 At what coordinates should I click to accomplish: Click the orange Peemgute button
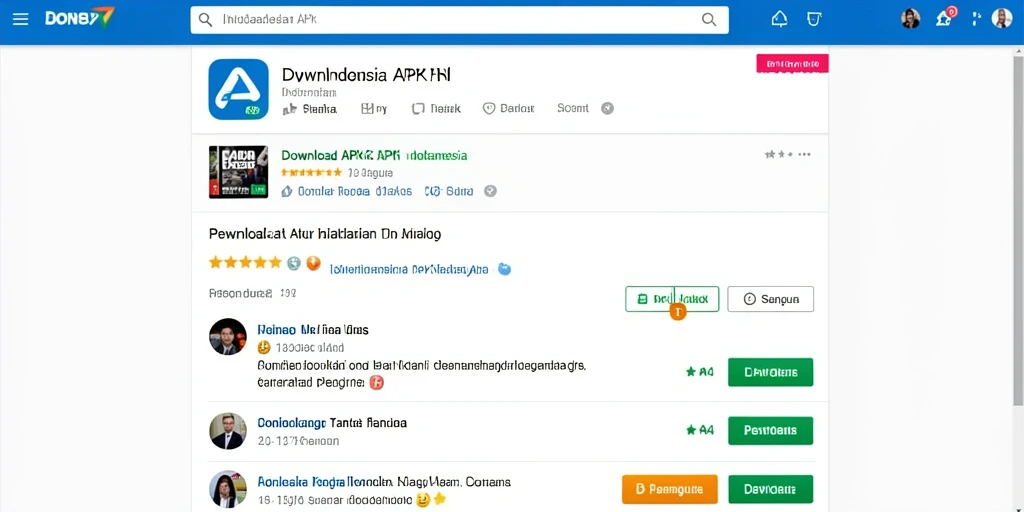pos(670,489)
